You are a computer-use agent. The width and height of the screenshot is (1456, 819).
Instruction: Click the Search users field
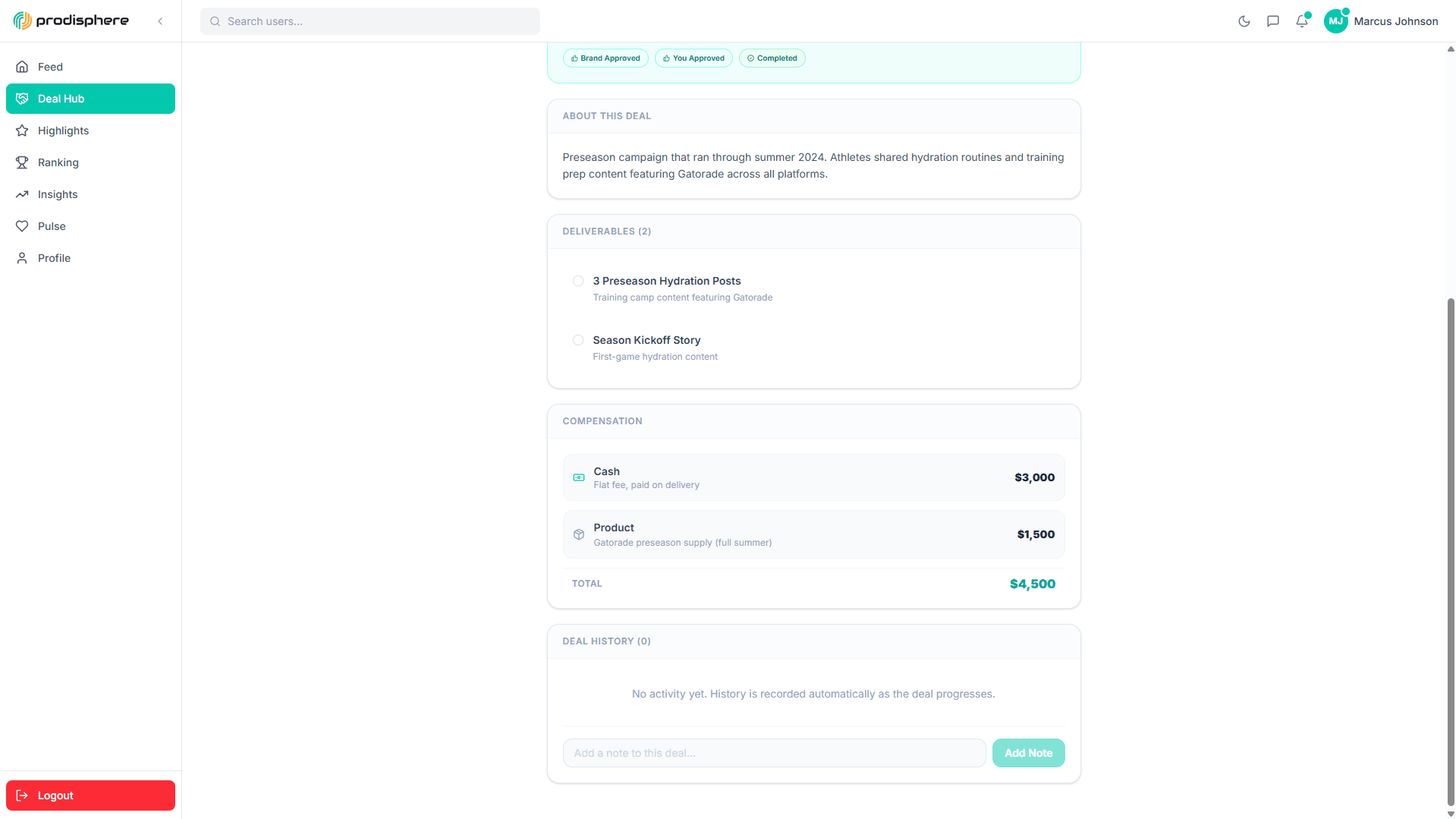coord(379,21)
